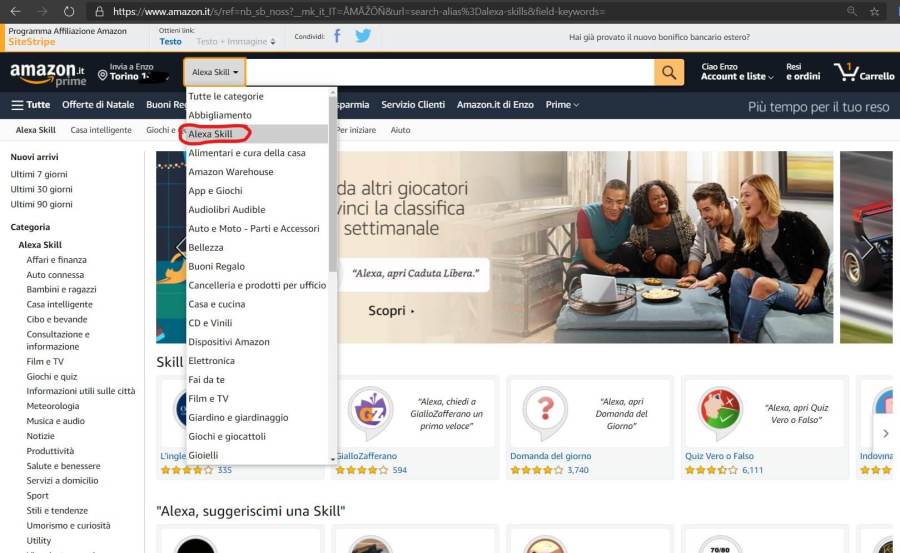Image resolution: width=900 pixels, height=553 pixels.
Task: Select Buoni Regalo in dropdown list
Action: 217,266
